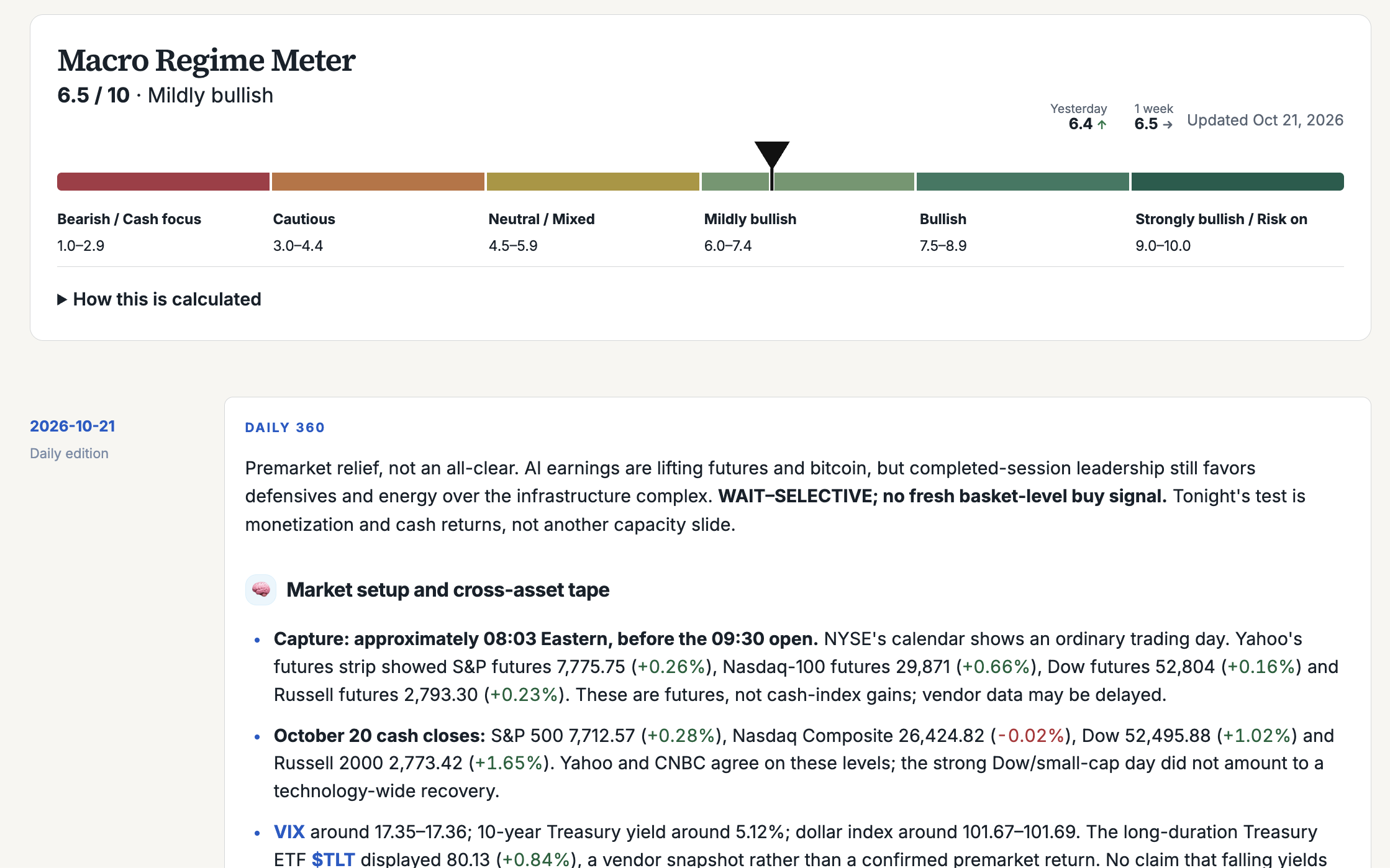Screen dimensions: 1390x868
Task: Click the 3.0–4.4 range value
Action: [298, 246]
